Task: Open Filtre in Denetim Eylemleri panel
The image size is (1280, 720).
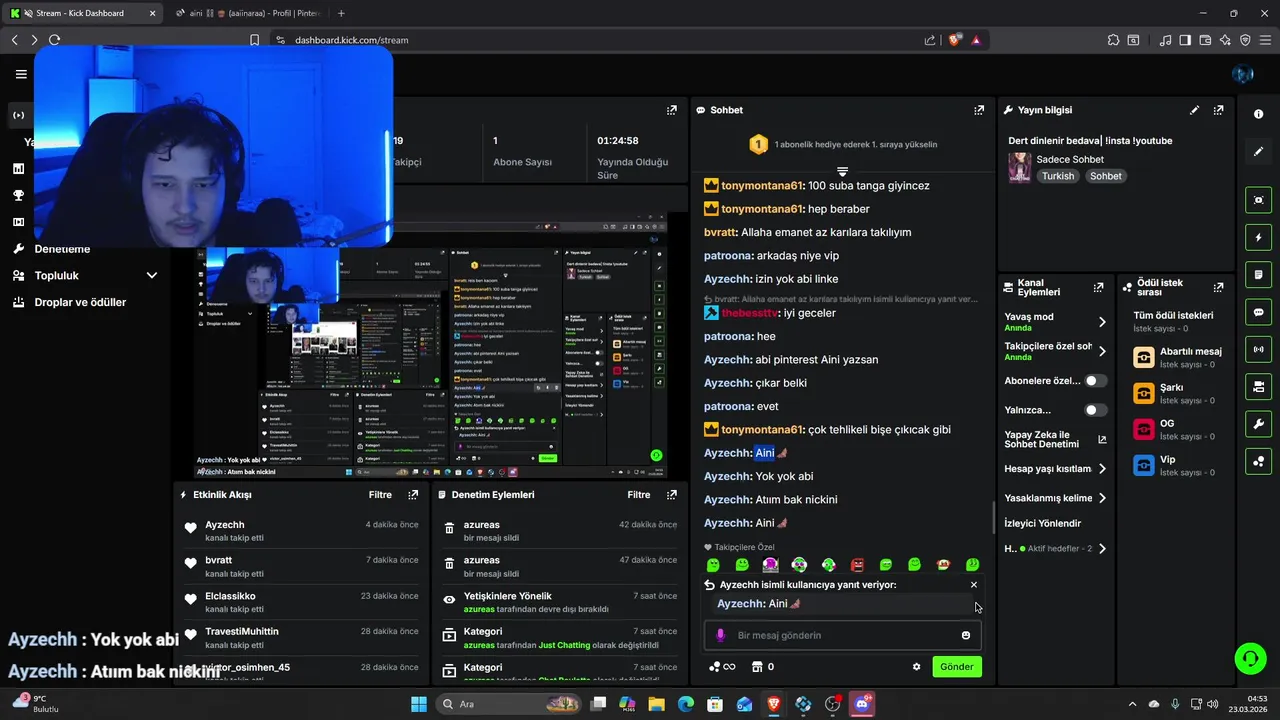Action: click(639, 495)
